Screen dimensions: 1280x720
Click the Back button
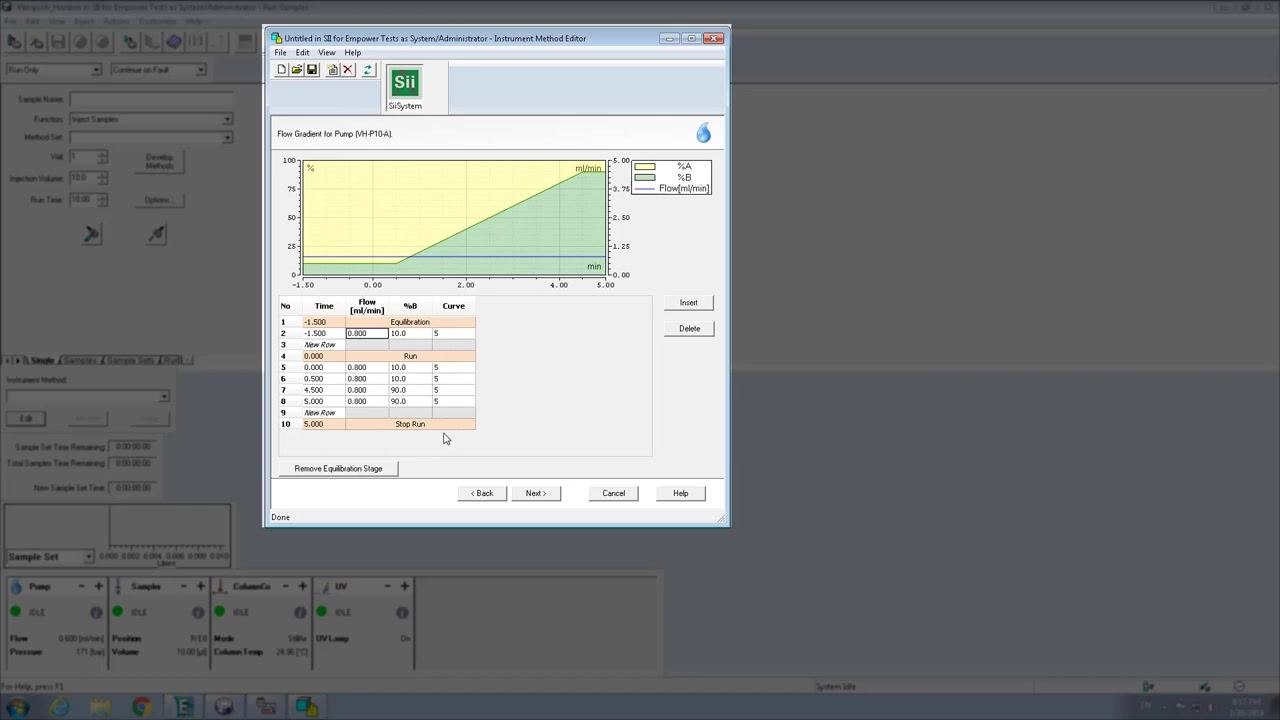[482, 493]
